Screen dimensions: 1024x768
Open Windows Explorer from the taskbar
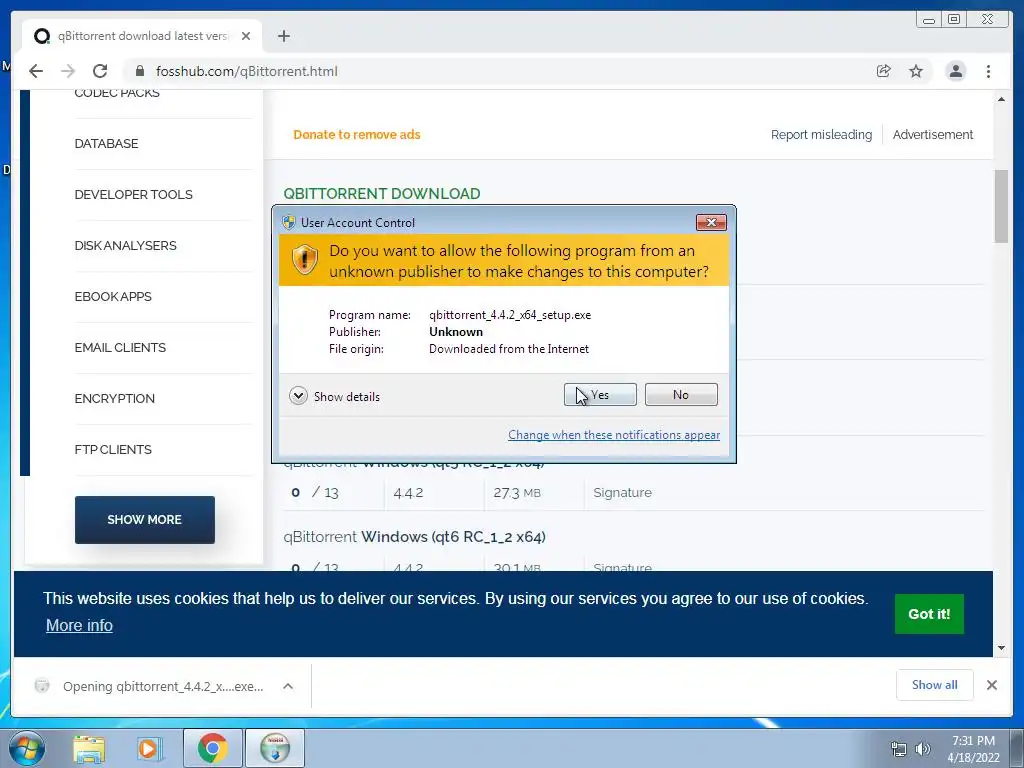89,748
